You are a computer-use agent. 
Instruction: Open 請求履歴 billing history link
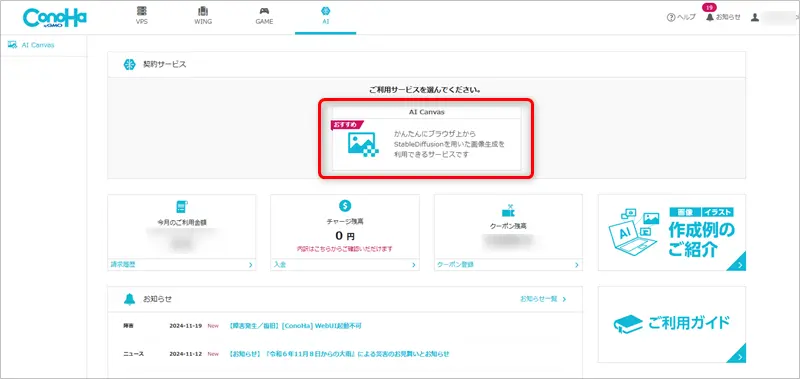[123, 265]
